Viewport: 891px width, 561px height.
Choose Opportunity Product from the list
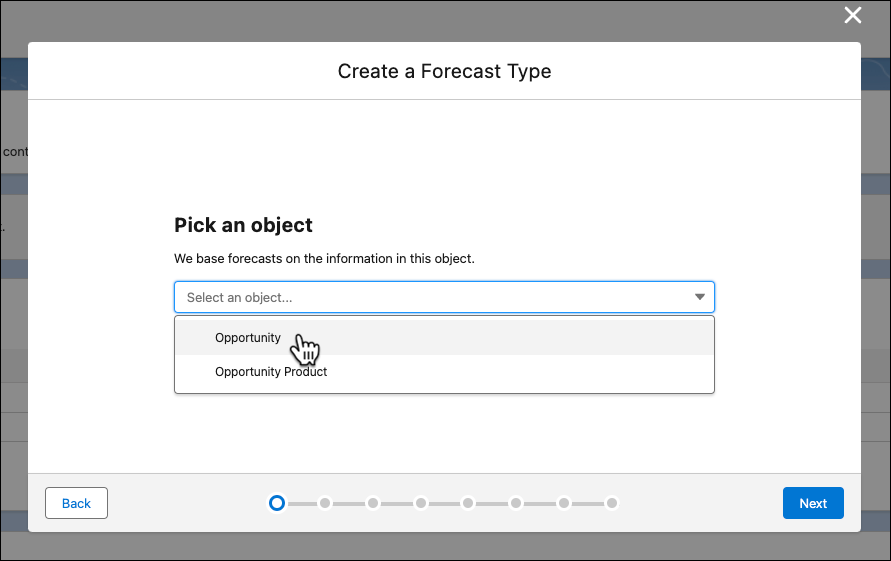pos(444,372)
